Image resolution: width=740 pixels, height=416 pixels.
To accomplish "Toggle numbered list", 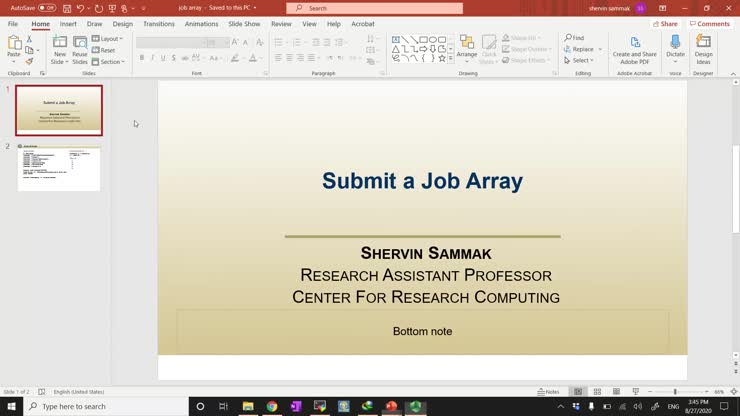I will (296, 42).
